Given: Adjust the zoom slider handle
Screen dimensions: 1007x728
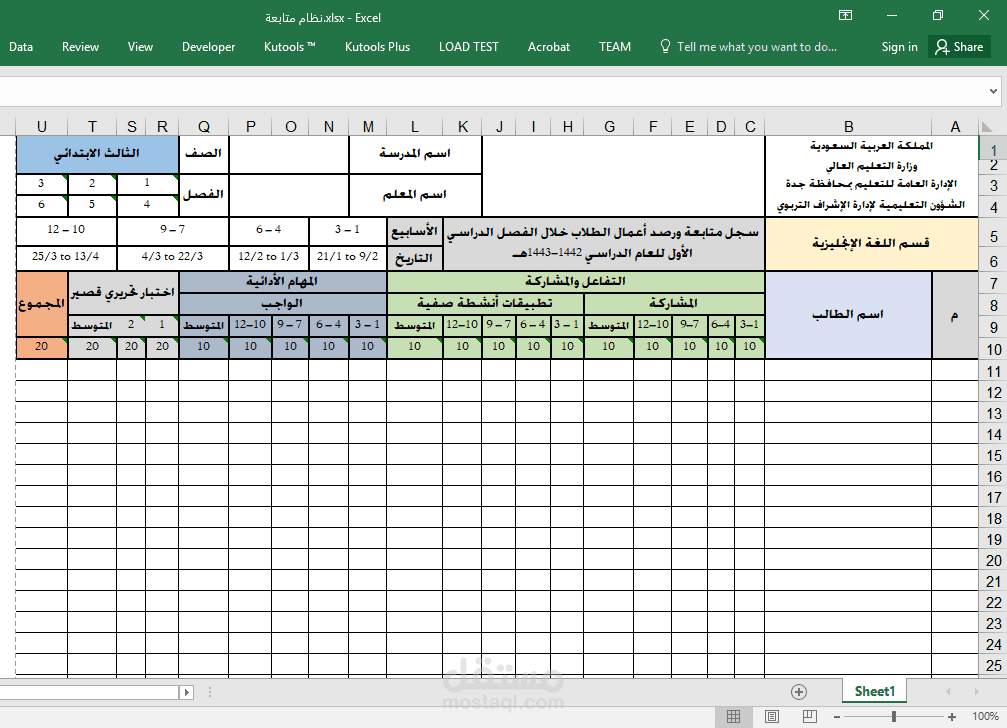Looking at the screenshot, I should 894,716.
